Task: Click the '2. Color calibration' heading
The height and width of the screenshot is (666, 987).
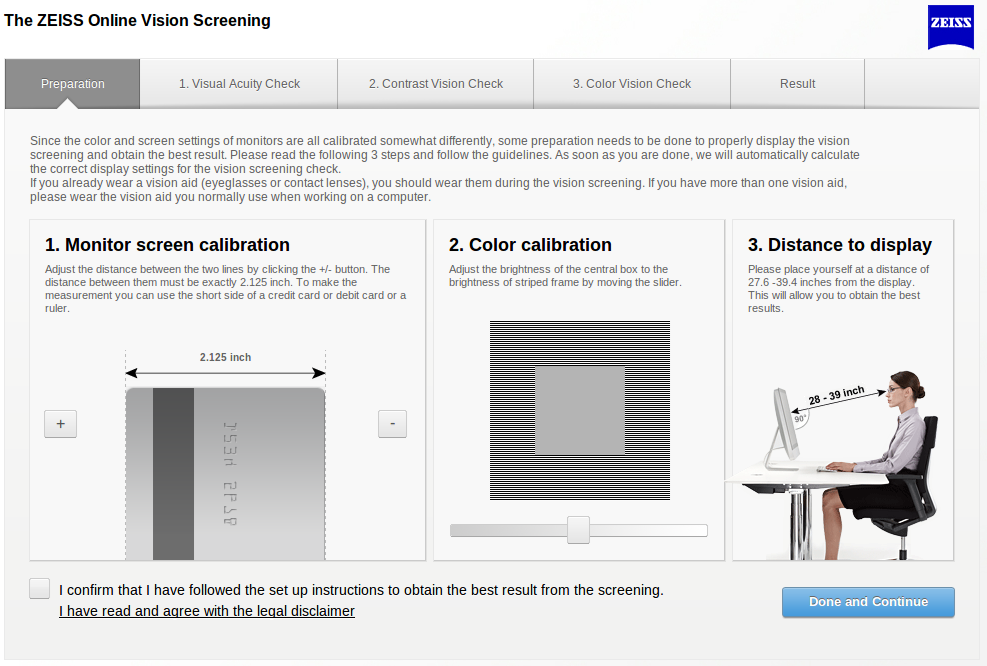Action: (x=530, y=245)
